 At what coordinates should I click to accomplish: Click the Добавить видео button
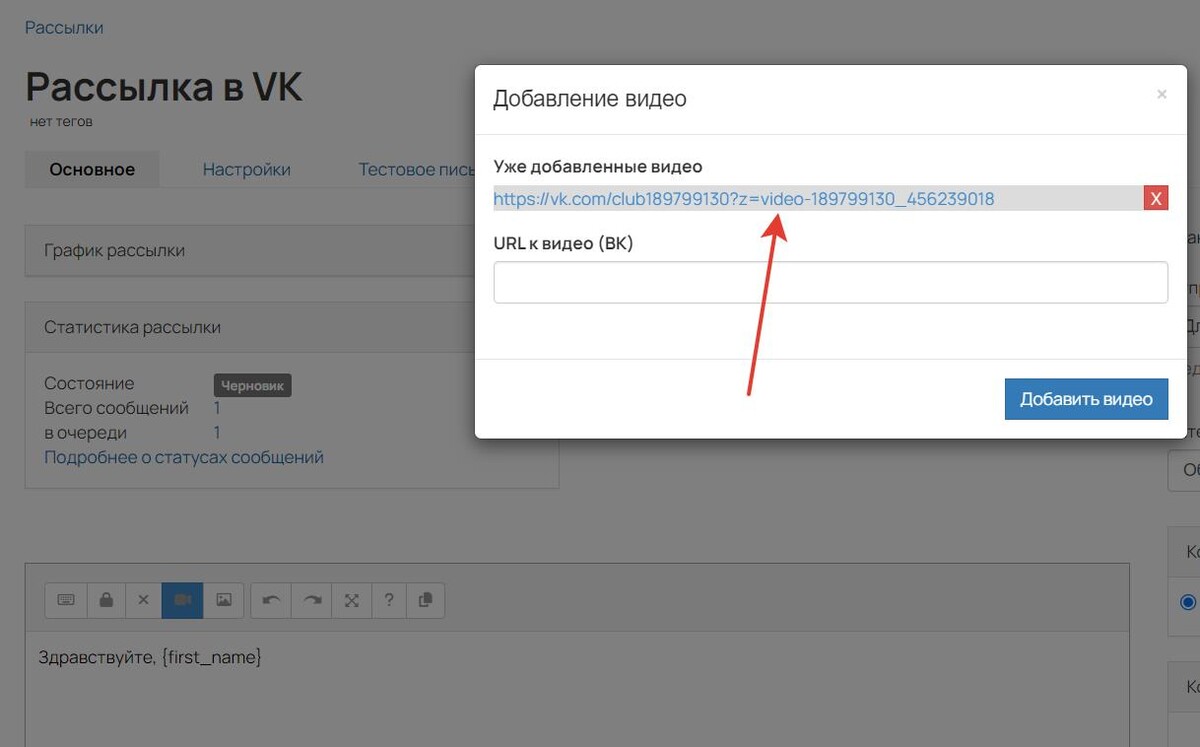(x=1086, y=399)
